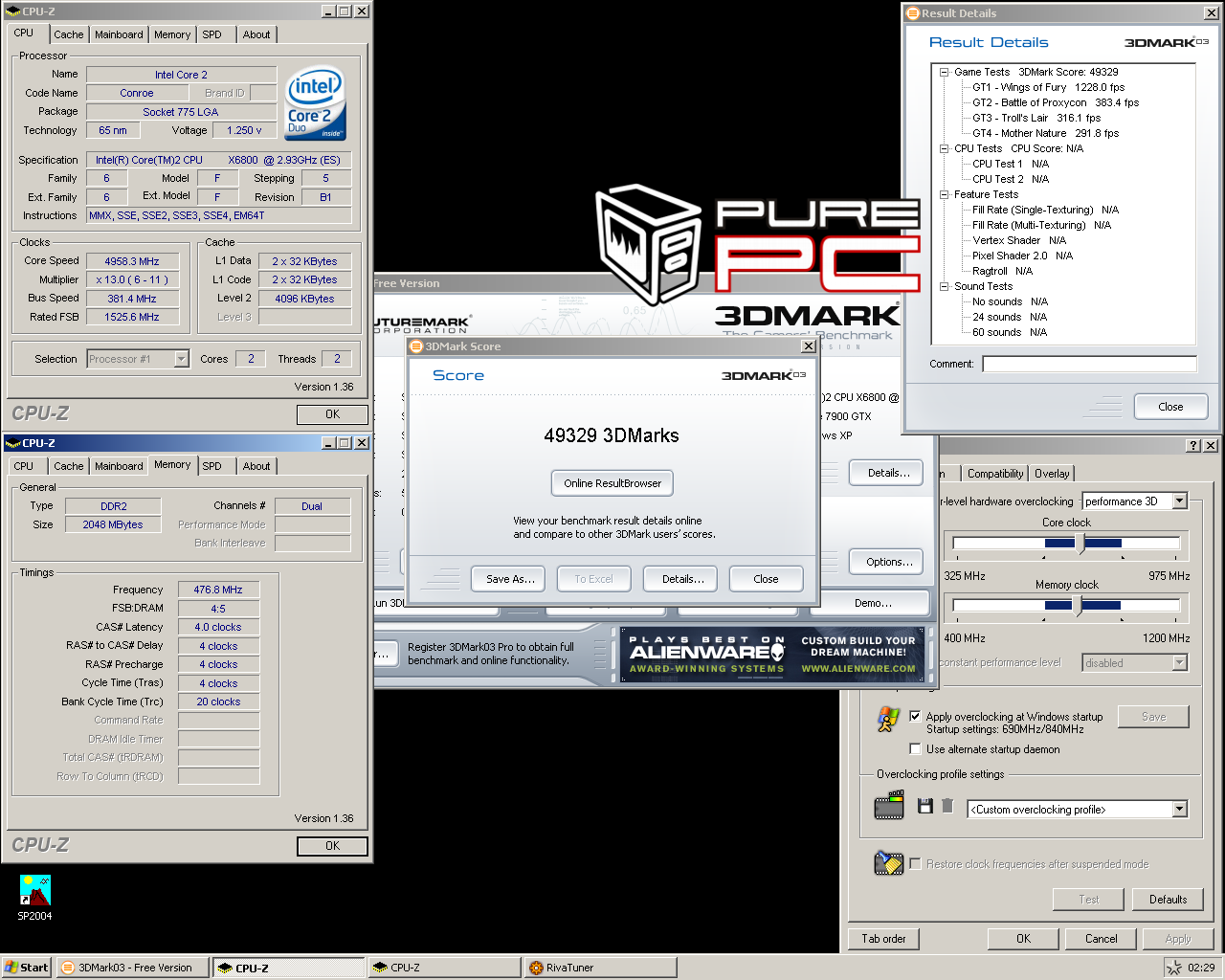This screenshot has width=1225, height=980.
Task: Switch to RivaTuner Compatibility tab
Action: coord(995,474)
